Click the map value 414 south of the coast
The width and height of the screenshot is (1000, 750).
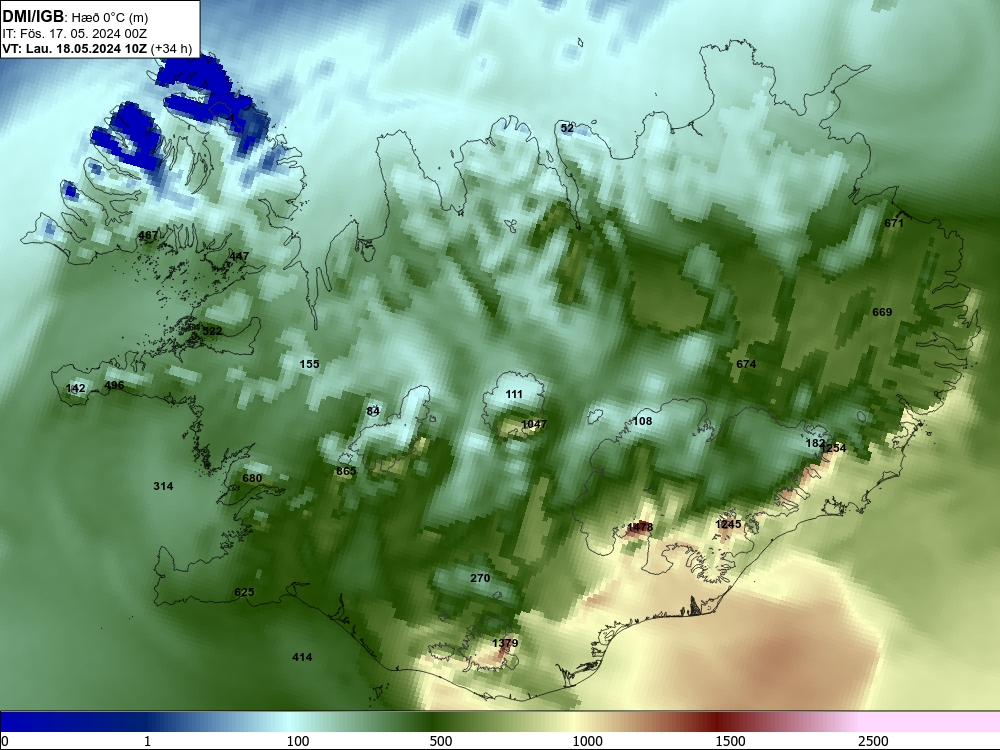click(x=302, y=658)
